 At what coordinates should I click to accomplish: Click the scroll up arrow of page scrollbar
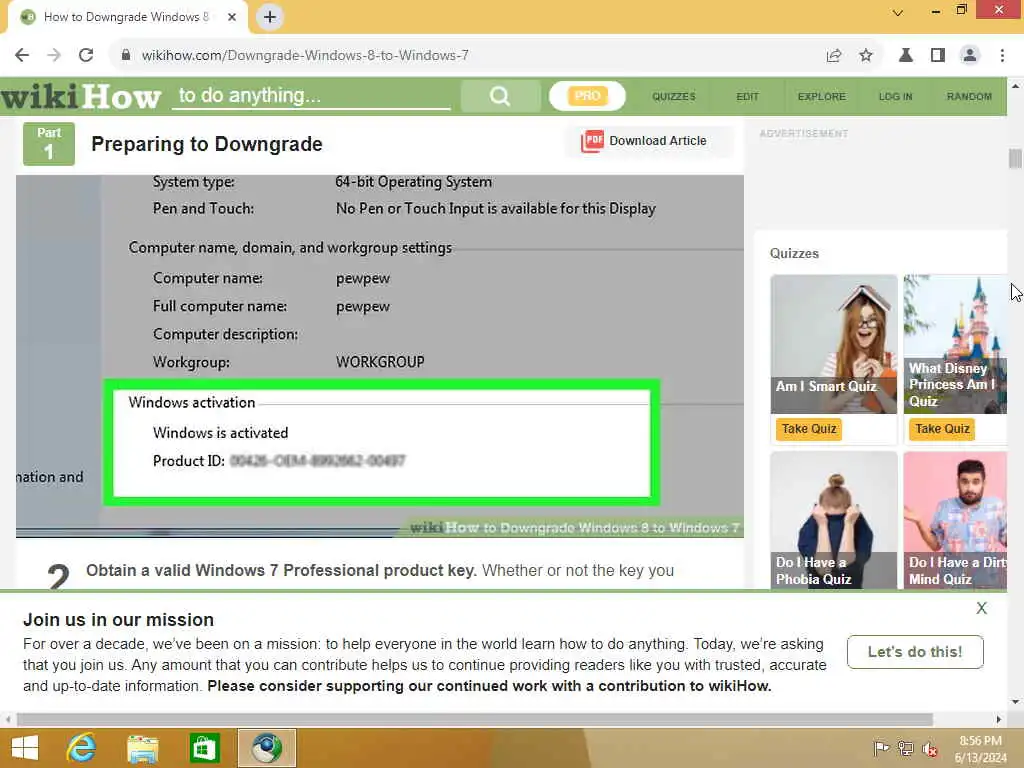coord(1015,86)
